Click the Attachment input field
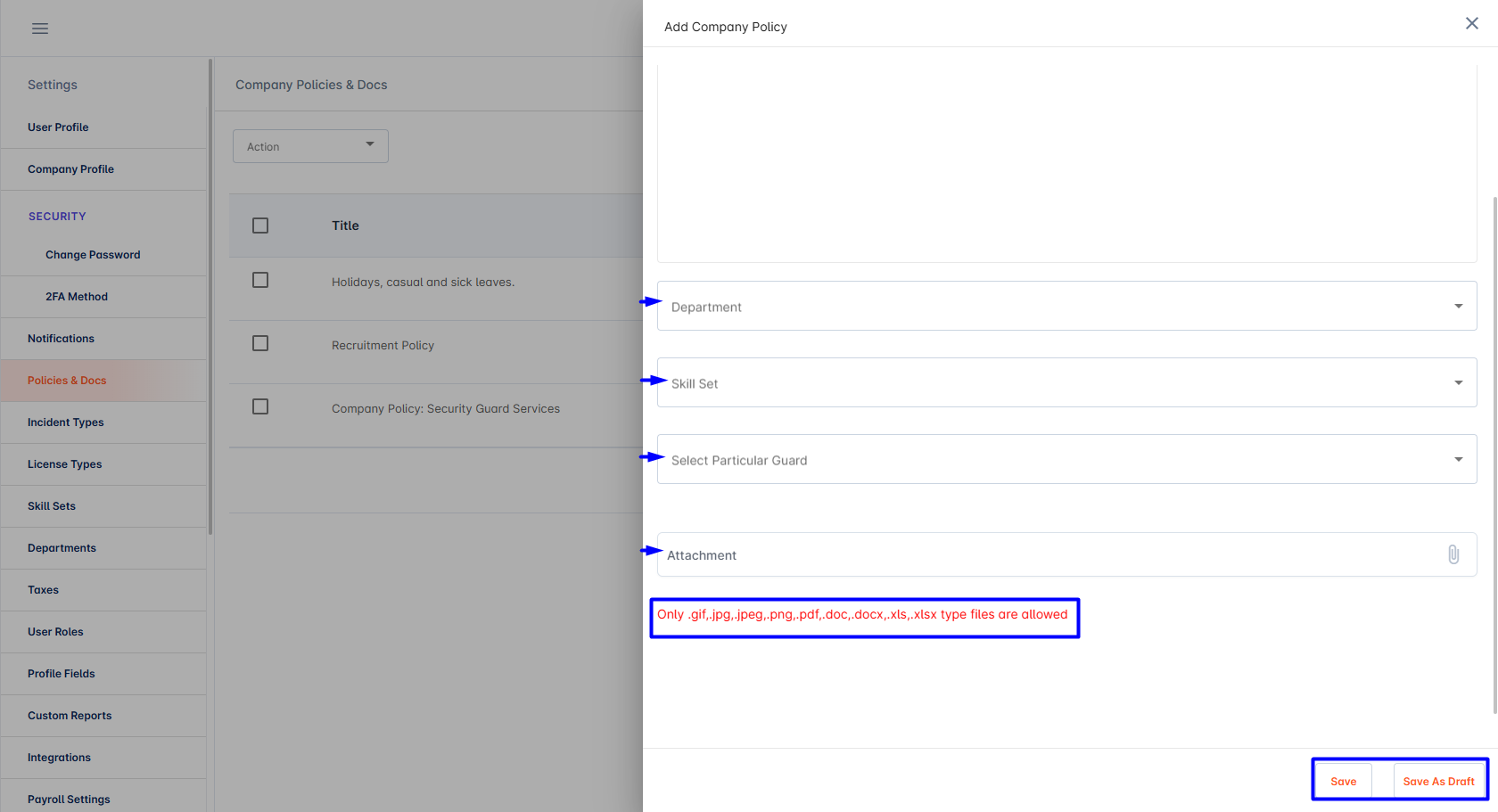This screenshot has width=1498, height=812. (1067, 554)
